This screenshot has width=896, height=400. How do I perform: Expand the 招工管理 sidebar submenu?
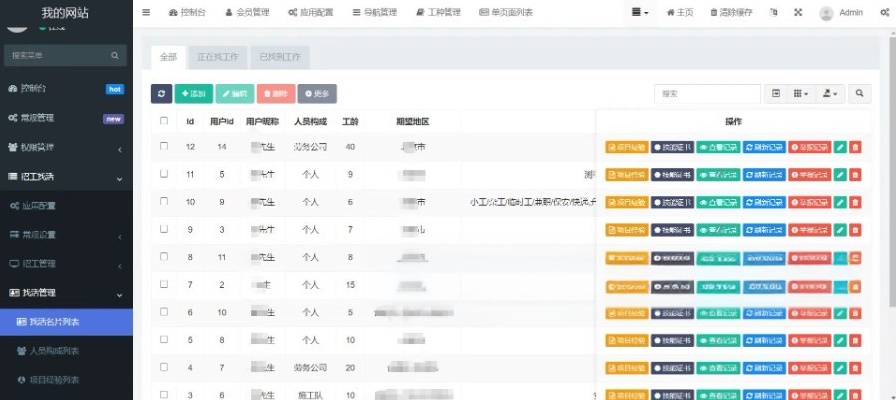[x=66, y=264]
